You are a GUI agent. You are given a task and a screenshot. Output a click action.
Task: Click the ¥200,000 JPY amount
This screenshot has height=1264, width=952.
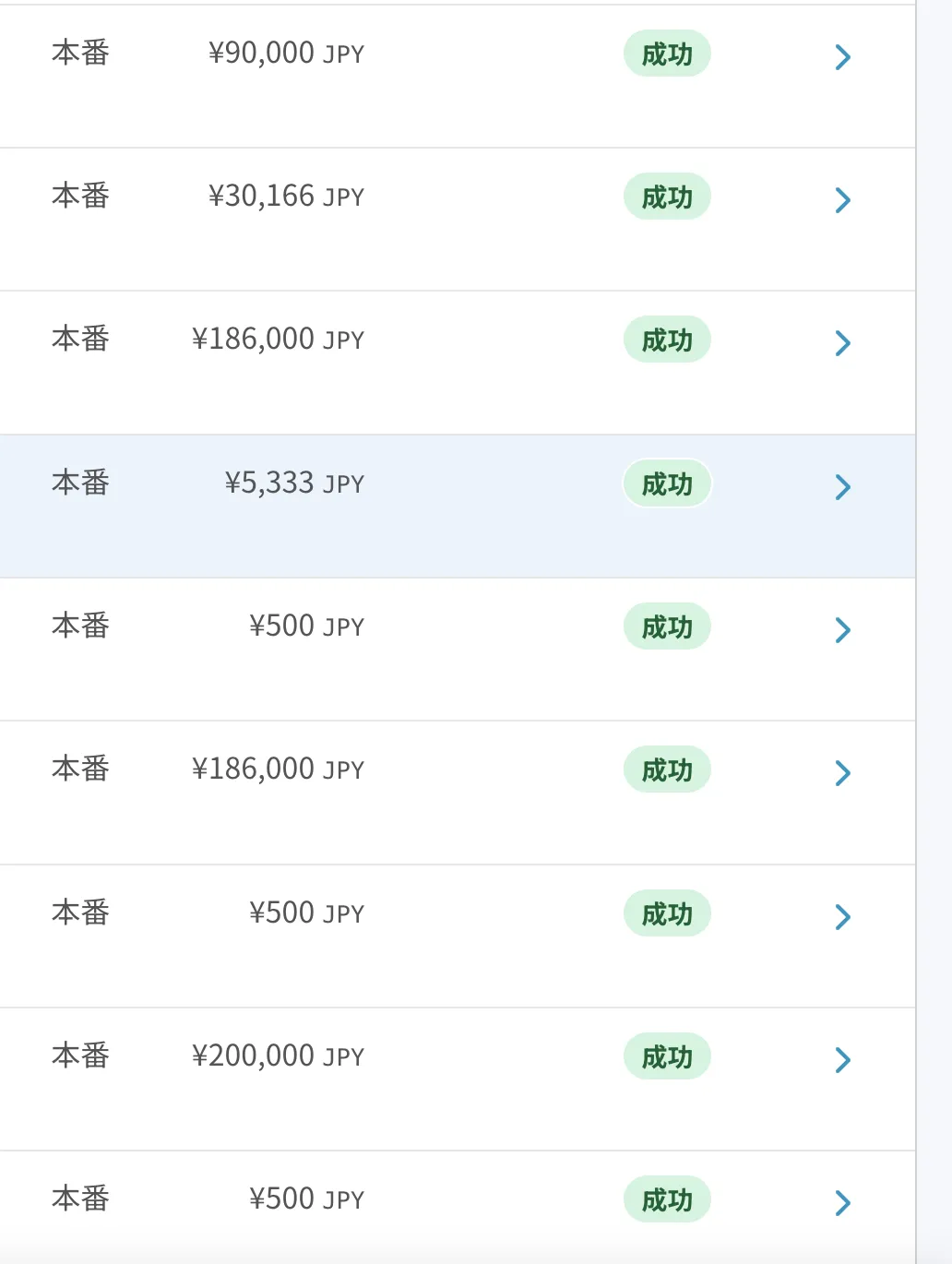tap(278, 1056)
